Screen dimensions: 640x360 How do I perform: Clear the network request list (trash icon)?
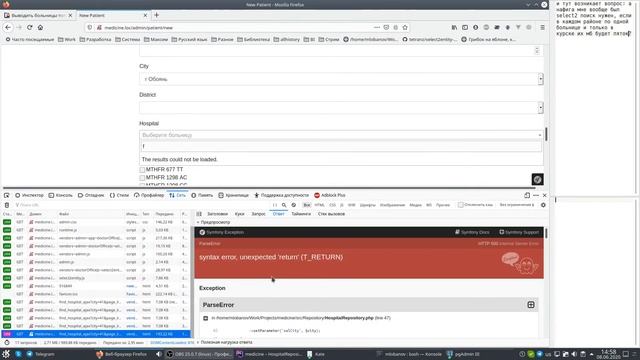7,205
